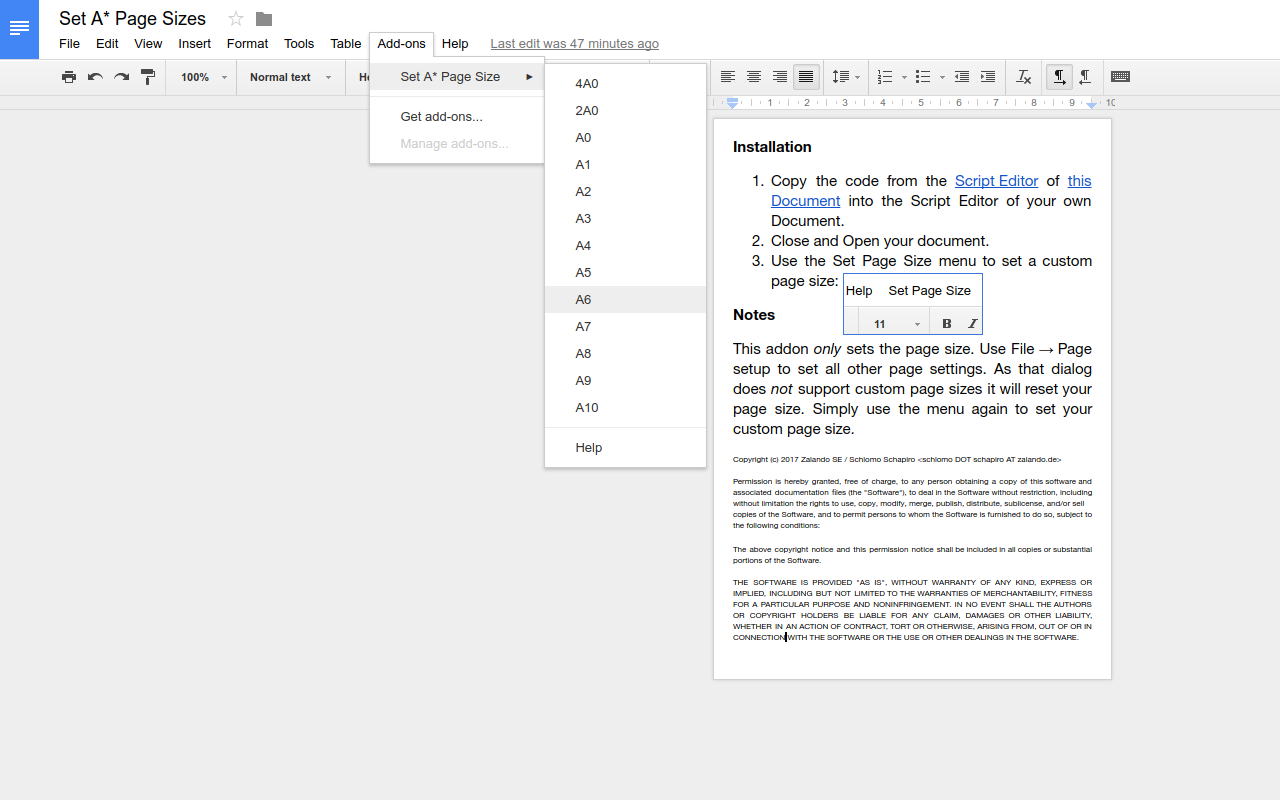Click the Print icon
The width and height of the screenshot is (1280, 800).
68,77
